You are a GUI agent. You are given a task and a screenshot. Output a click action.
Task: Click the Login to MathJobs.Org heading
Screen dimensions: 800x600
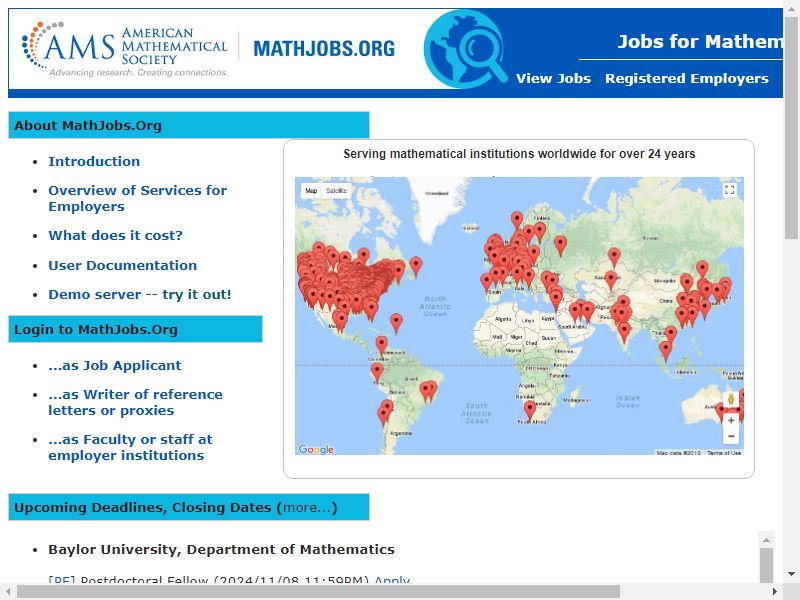point(135,329)
